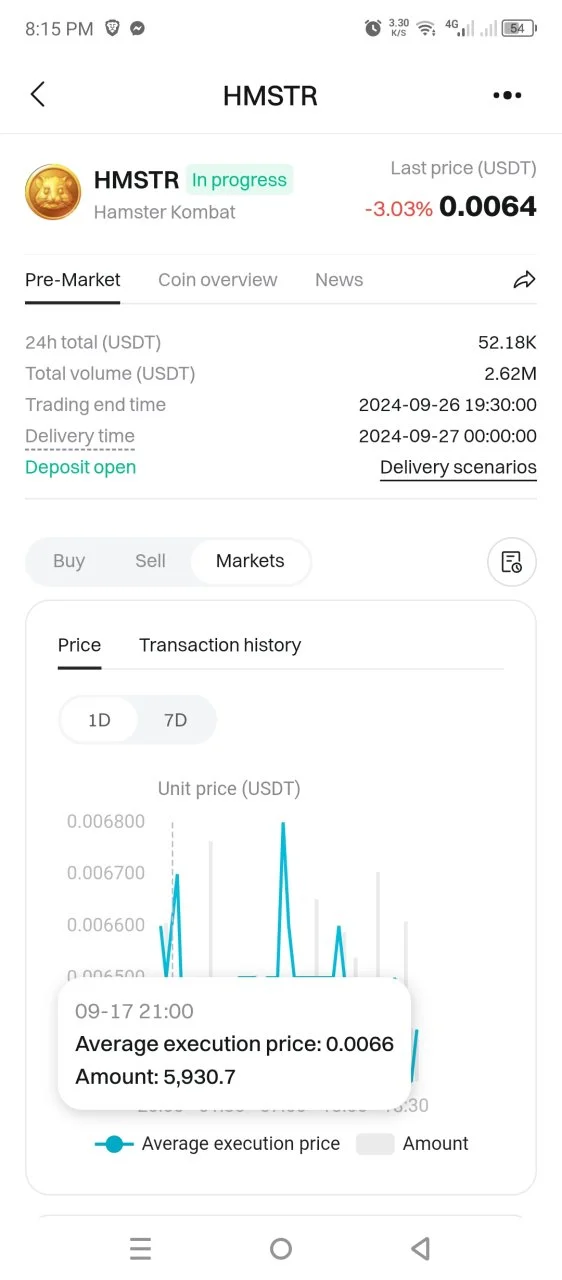The height and width of the screenshot is (1280, 562).
Task: Open the Coin overview tab
Action: [x=218, y=280]
